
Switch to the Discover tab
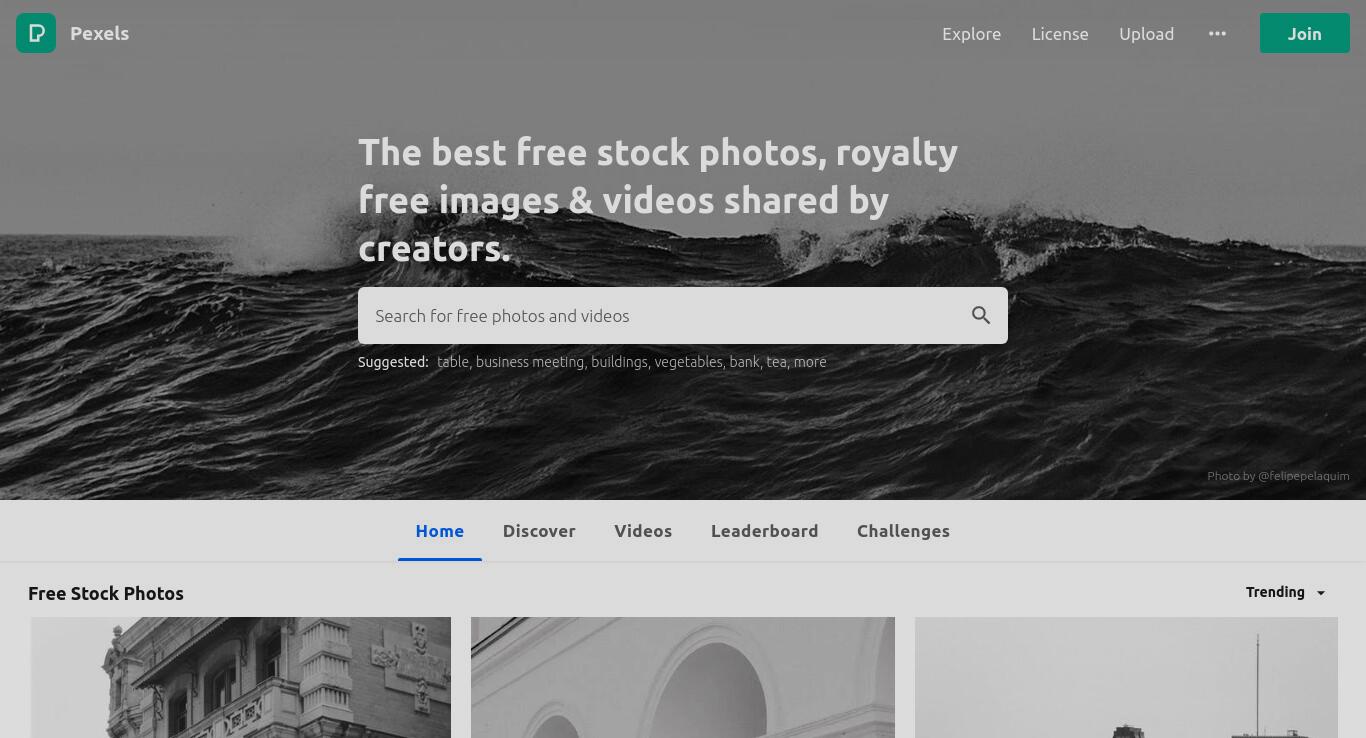click(539, 531)
